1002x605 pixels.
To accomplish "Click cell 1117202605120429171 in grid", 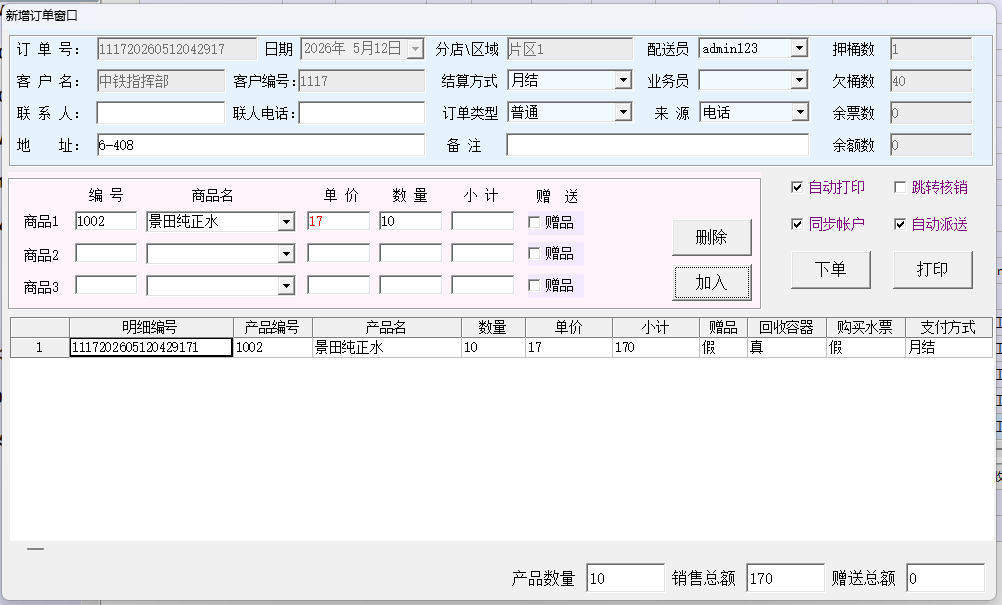I will (151, 348).
